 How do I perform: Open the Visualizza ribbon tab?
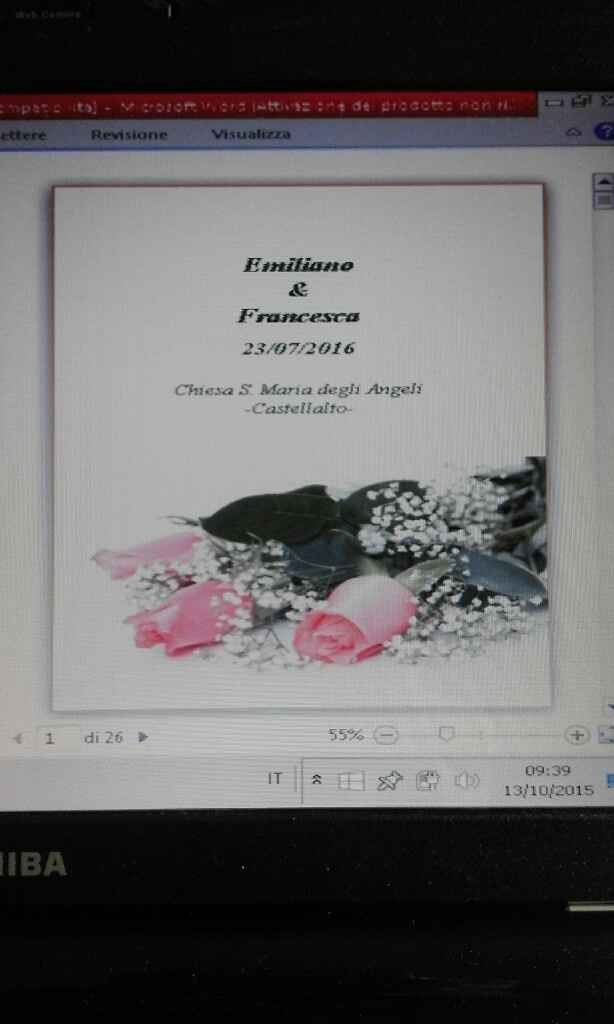pos(251,134)
